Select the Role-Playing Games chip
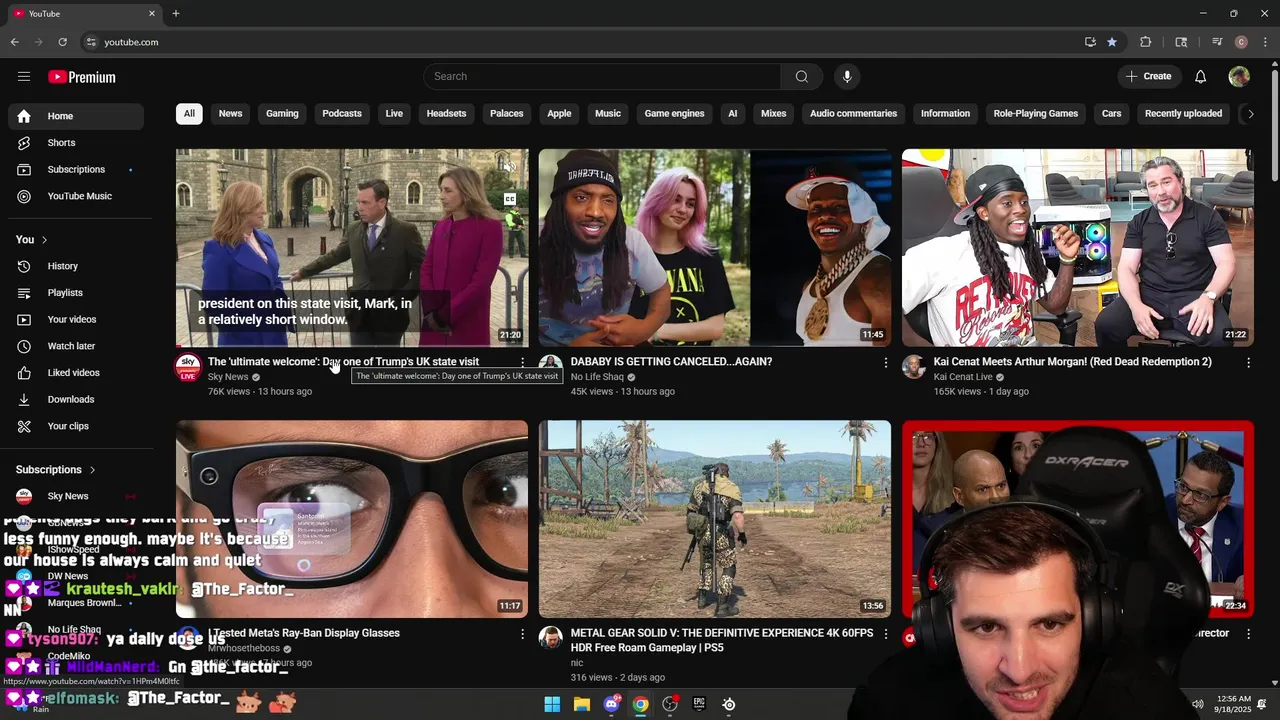This screenshot has height=720, width=1280. tap(1036, 114)
